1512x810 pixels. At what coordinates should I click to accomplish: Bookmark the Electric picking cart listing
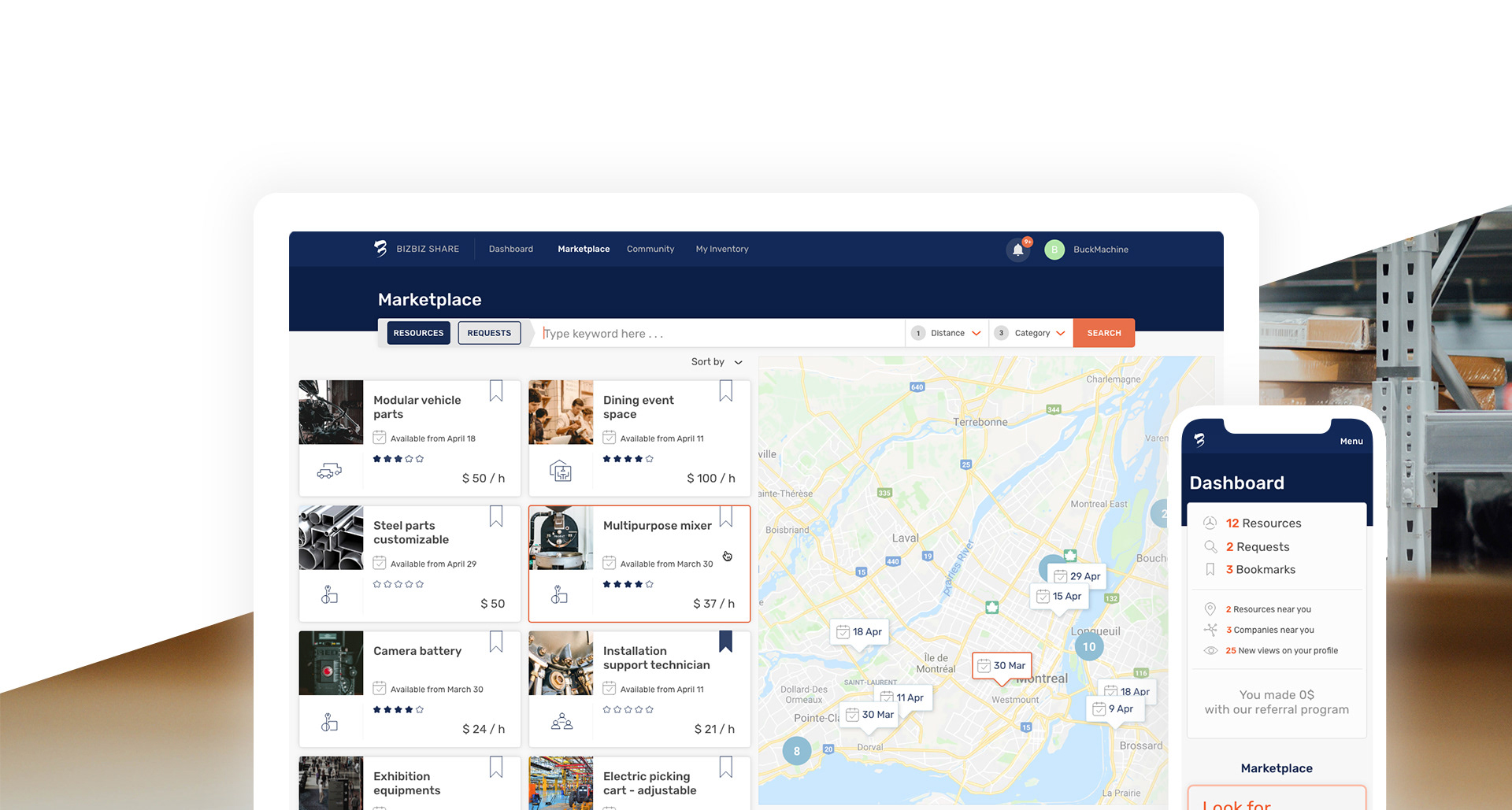coord(726,767)
